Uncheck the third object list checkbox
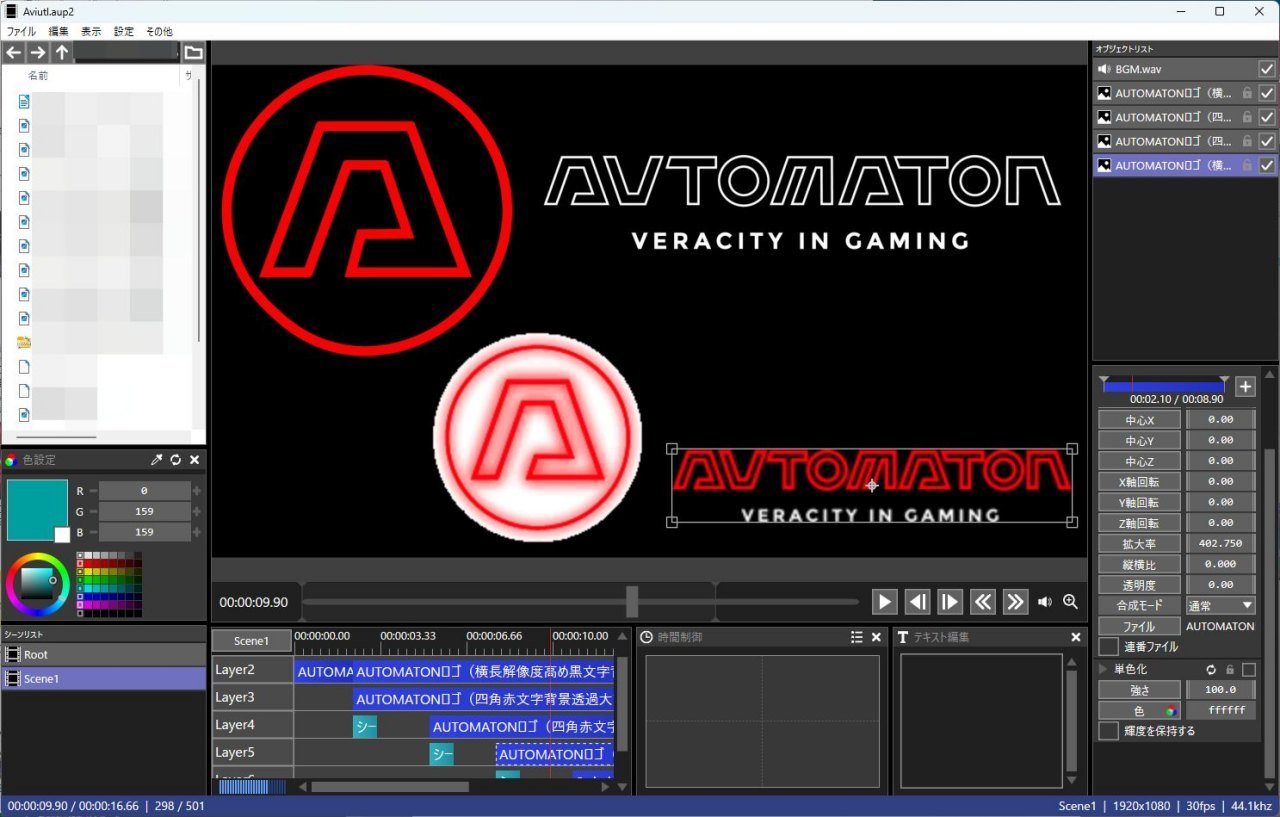Screen dimensions: 1280x817 (x=1267, y=117)
